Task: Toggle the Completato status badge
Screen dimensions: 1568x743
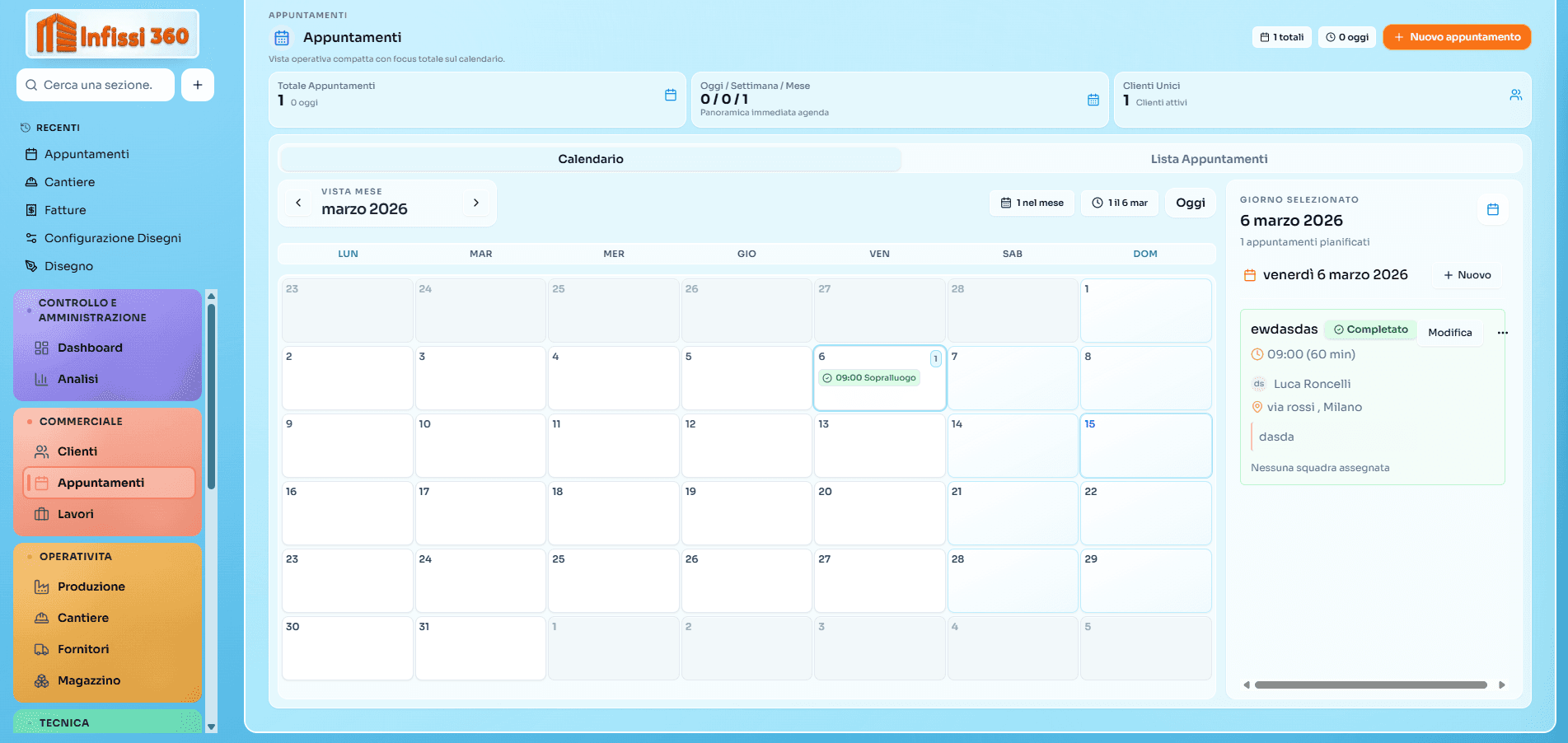Action: [1370, 329]
